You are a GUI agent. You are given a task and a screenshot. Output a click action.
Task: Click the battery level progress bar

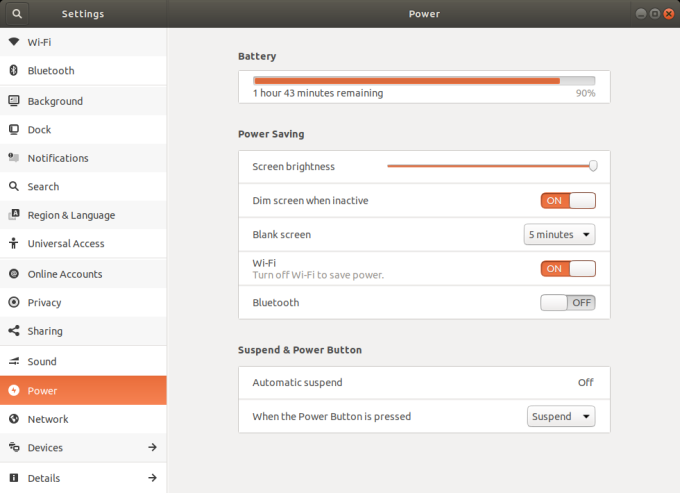pyautogui.click(x=423, y=80)
